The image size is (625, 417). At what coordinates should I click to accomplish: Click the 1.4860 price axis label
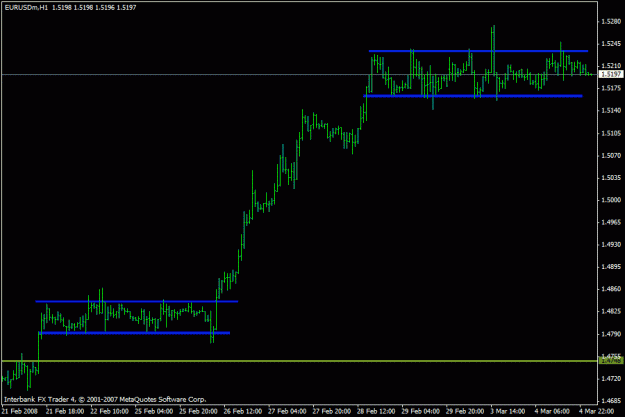[611, 289]
